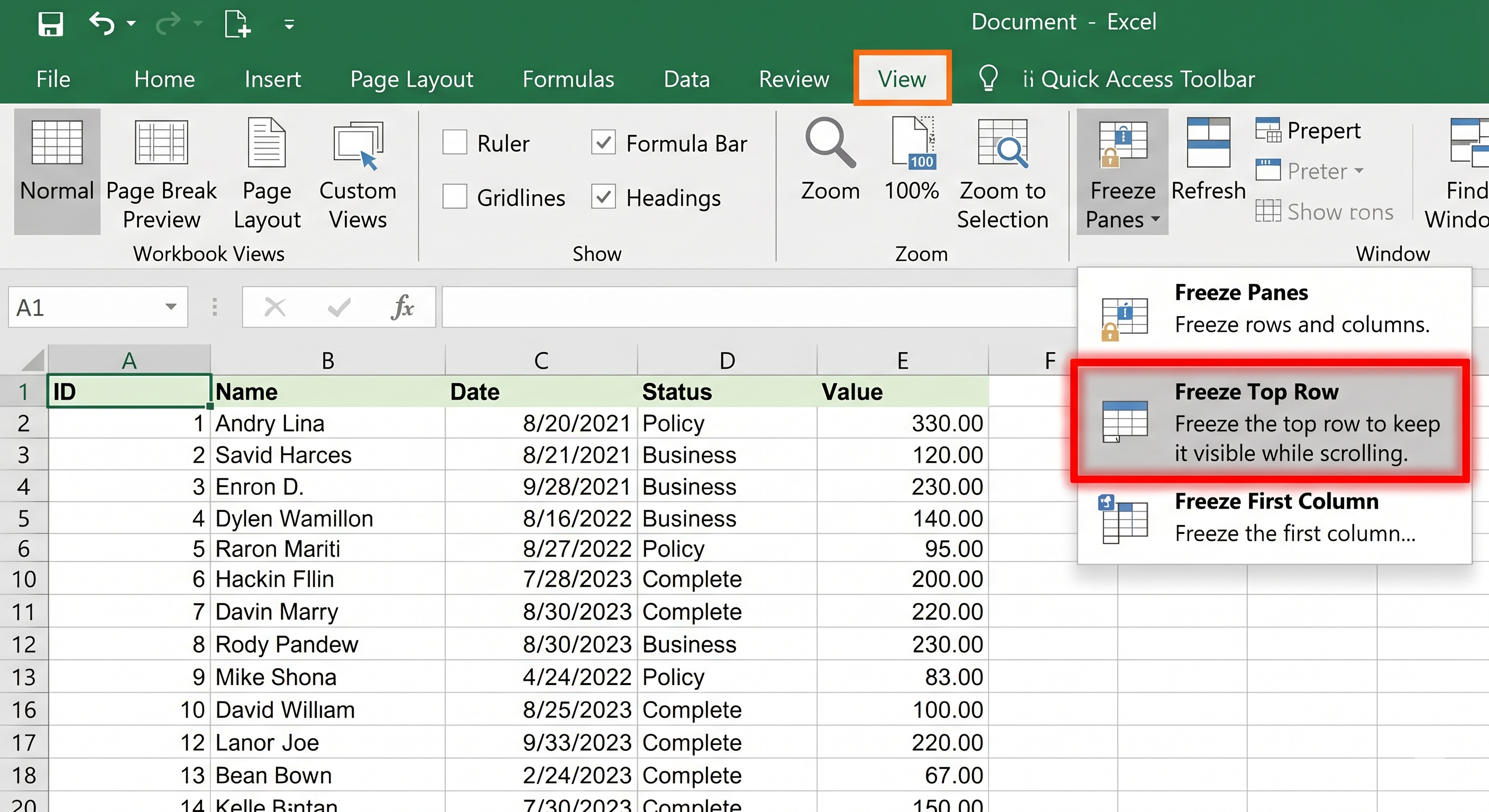Select the ID header cell
The height and width of the screenshot is (812, 1489).
129,391
